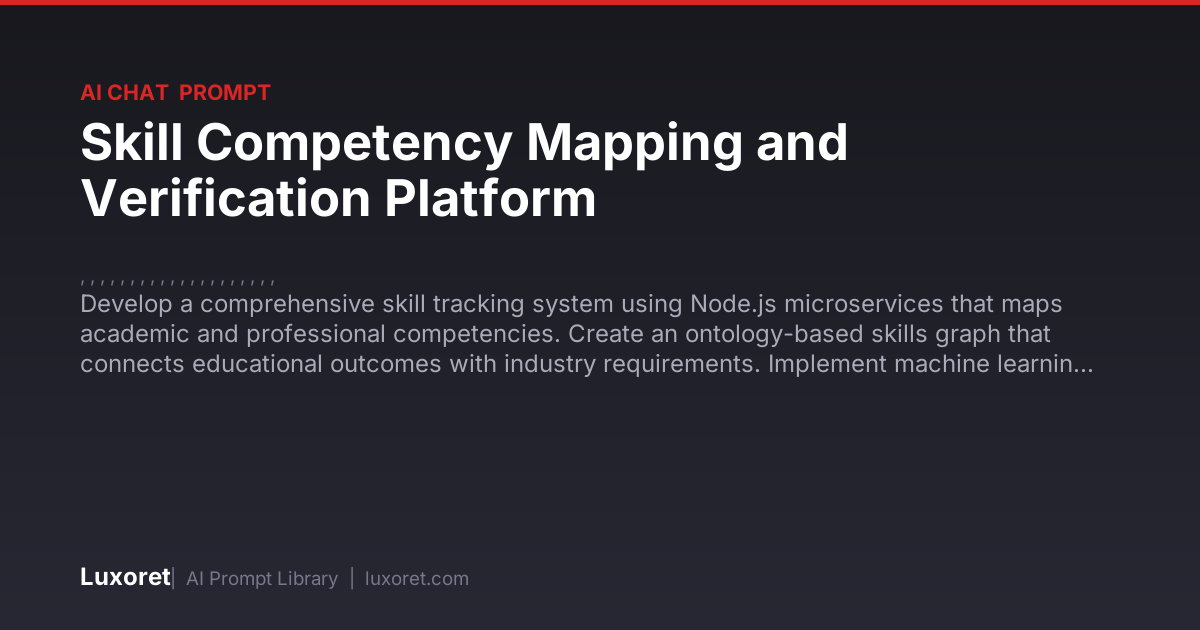1200x630 pixels.
Task: Select the title 'Skill Competency Mapping and Verification Platform'
Action: tap(464, 171)
